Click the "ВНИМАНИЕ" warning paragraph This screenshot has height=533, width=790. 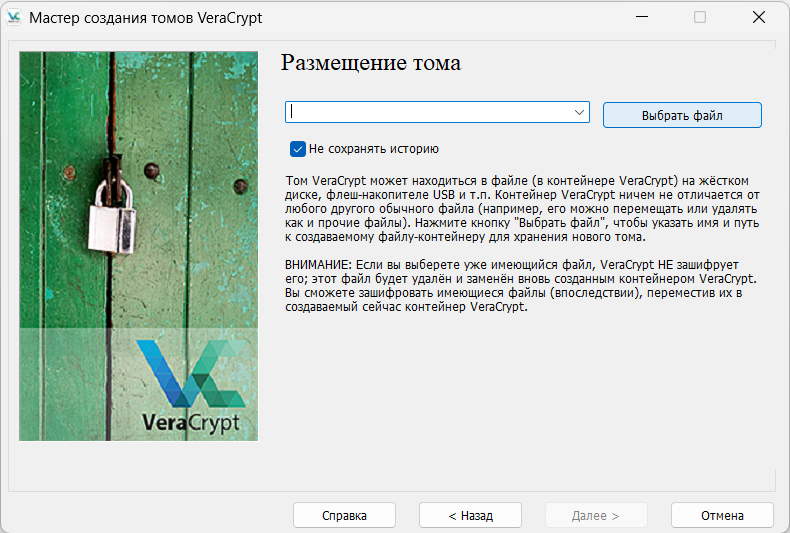521,286
